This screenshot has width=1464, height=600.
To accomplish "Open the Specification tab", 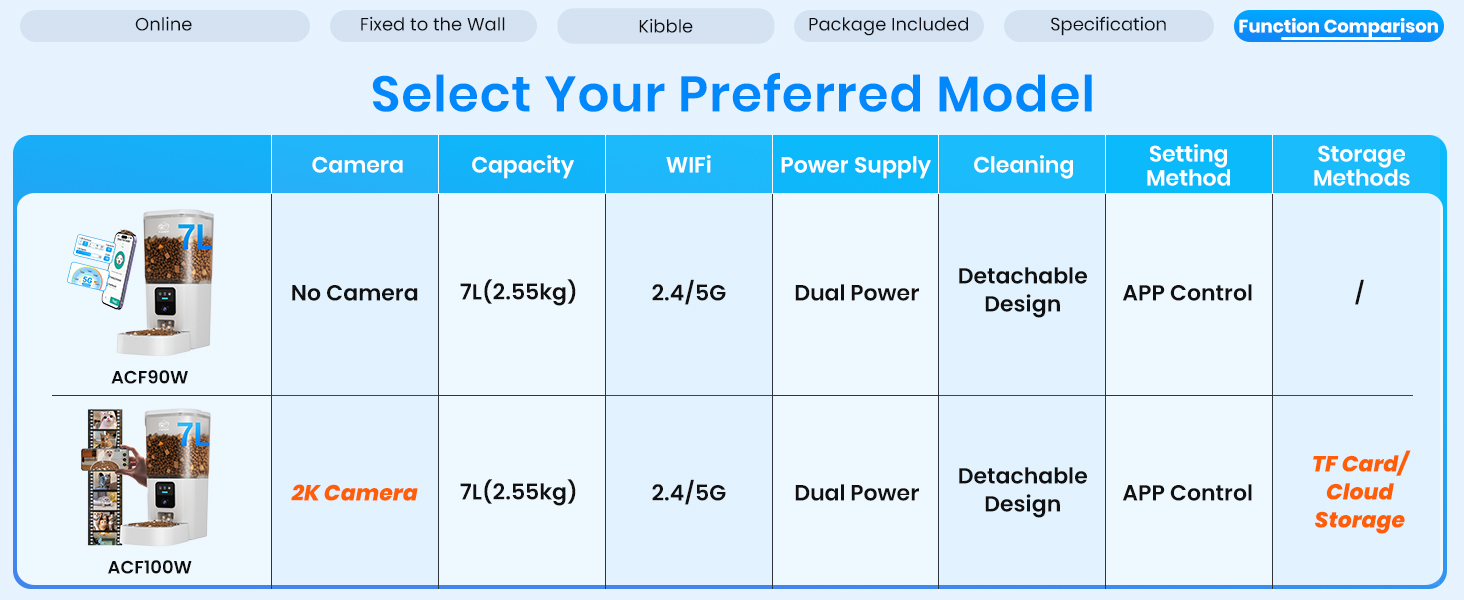I will [x=1108, y=25].
